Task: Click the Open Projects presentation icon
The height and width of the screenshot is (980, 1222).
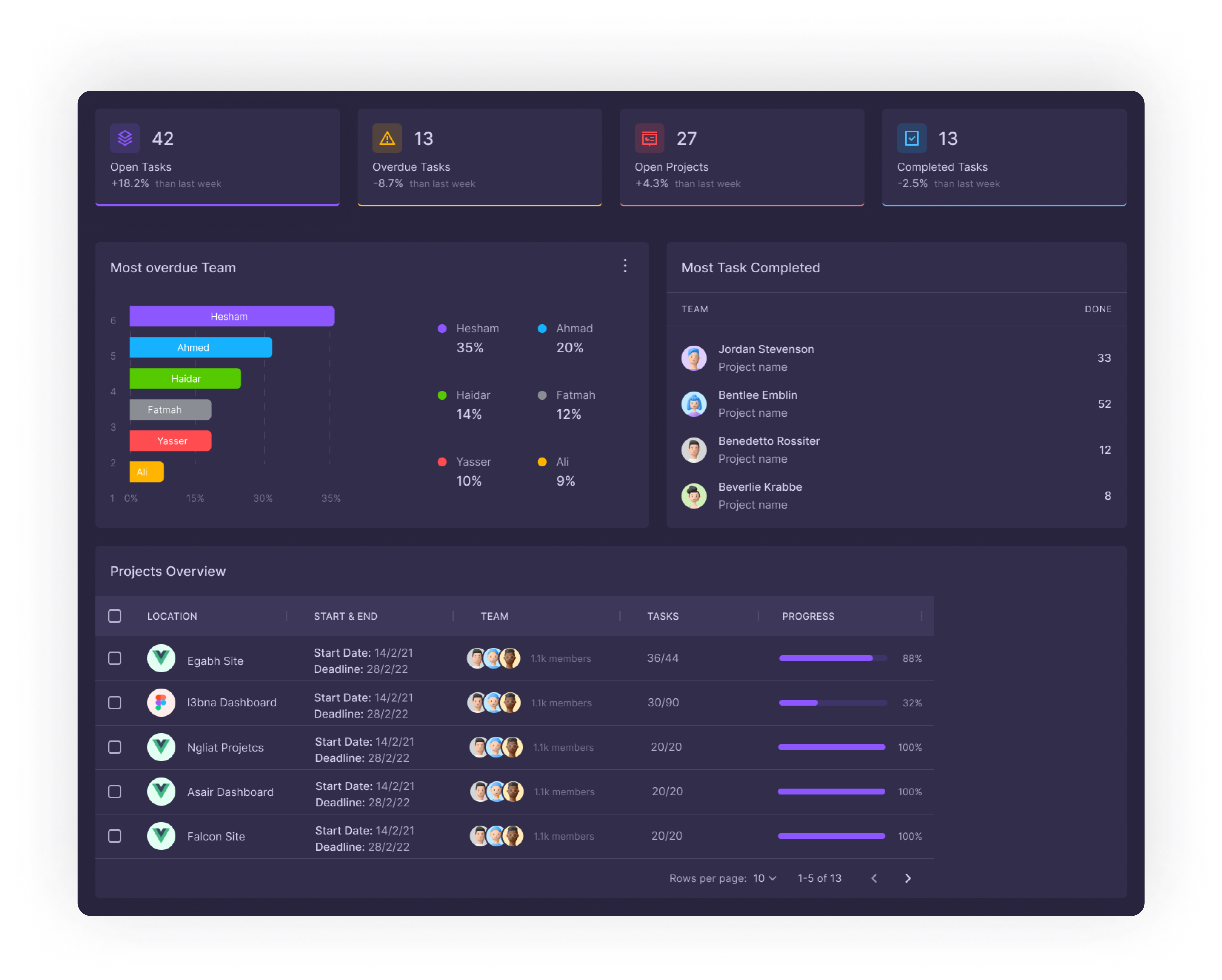Action: click(649, 138)
